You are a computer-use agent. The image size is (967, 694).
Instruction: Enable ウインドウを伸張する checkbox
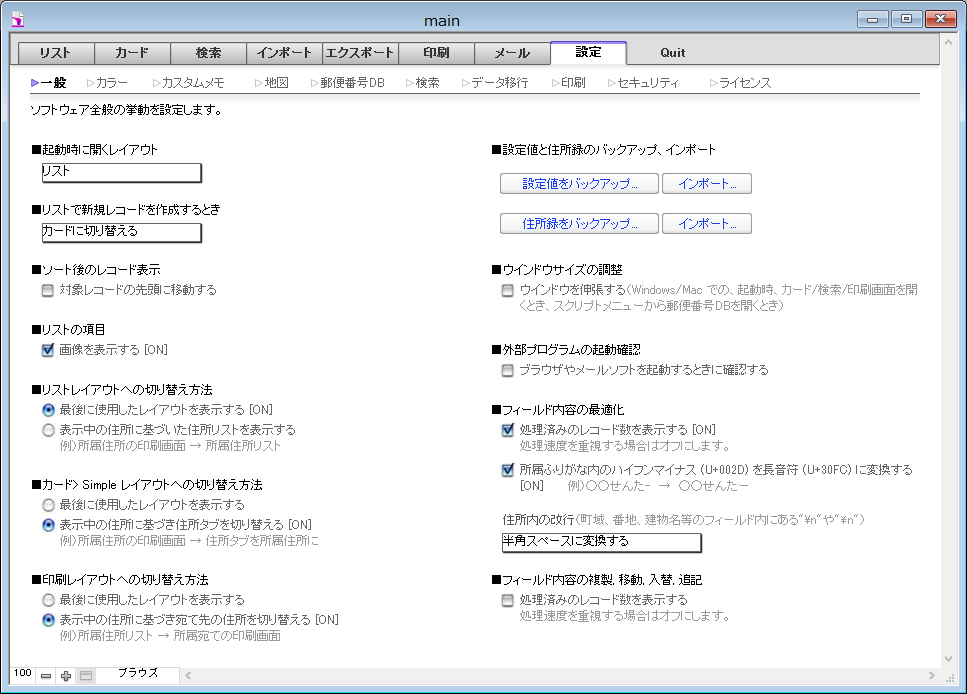(507, 290)
